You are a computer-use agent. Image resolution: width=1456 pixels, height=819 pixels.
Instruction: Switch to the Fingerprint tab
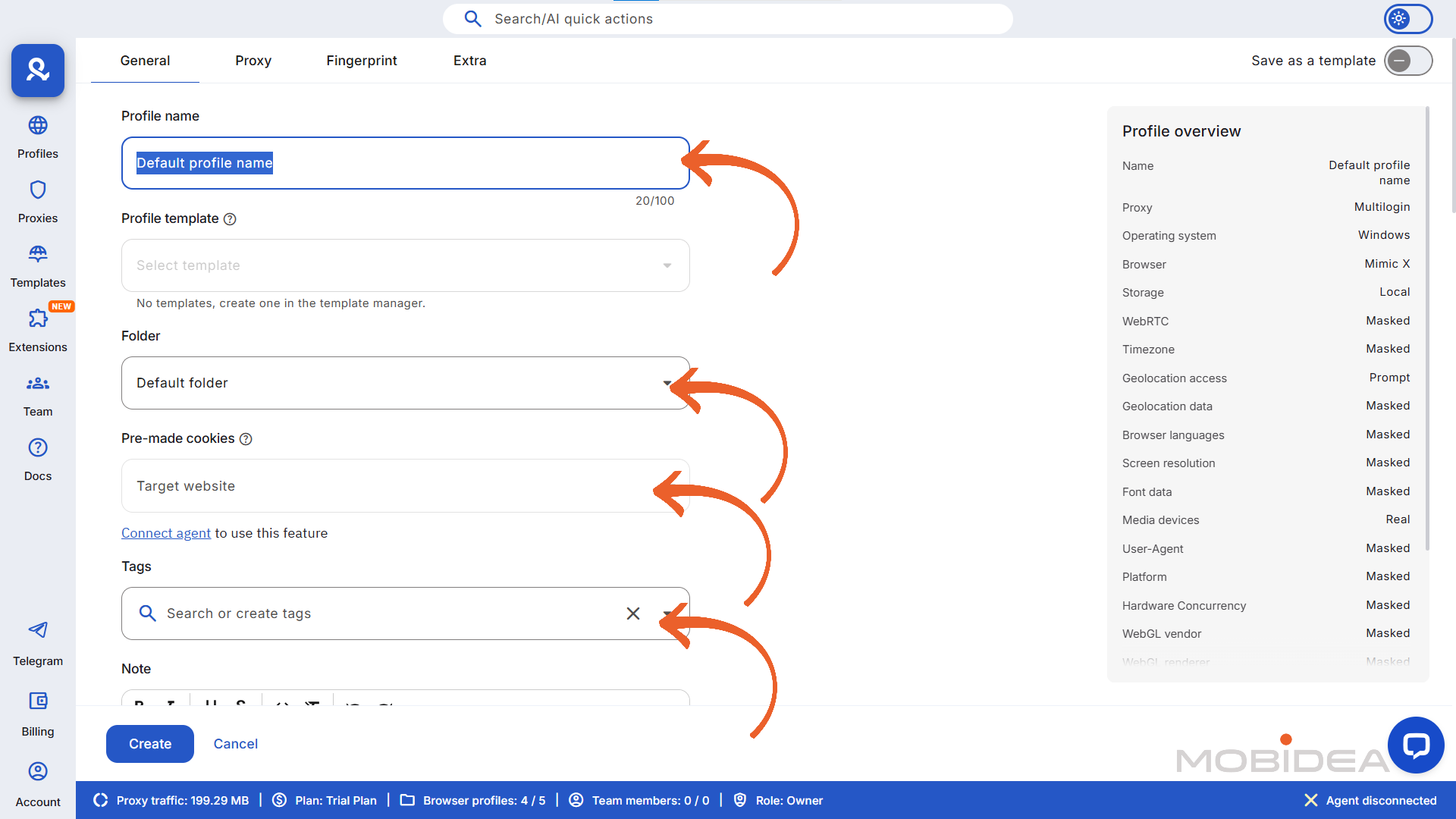coord(362,61)
